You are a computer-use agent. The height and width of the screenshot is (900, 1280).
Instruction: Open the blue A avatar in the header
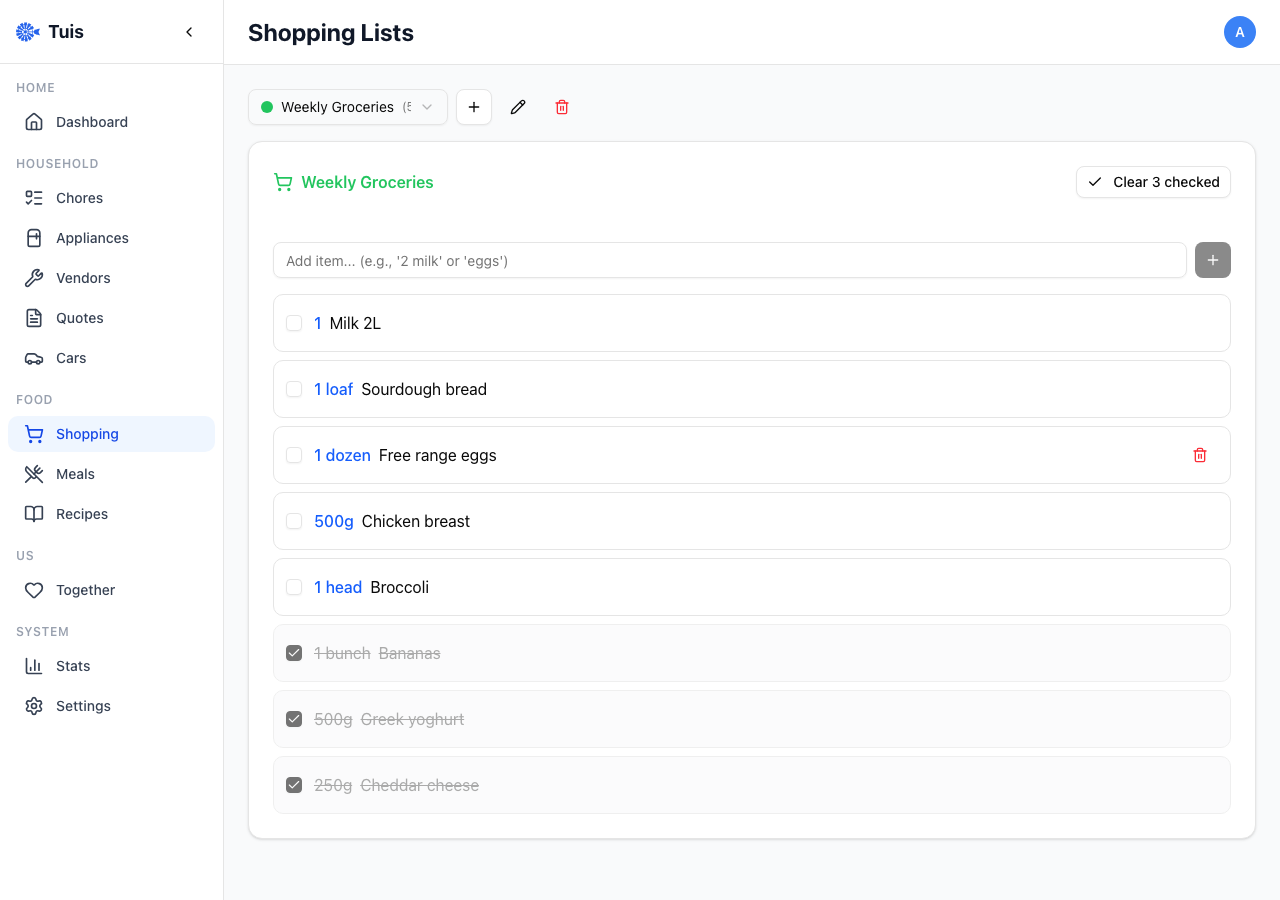pyautogui.click(x=1240, y=32)
